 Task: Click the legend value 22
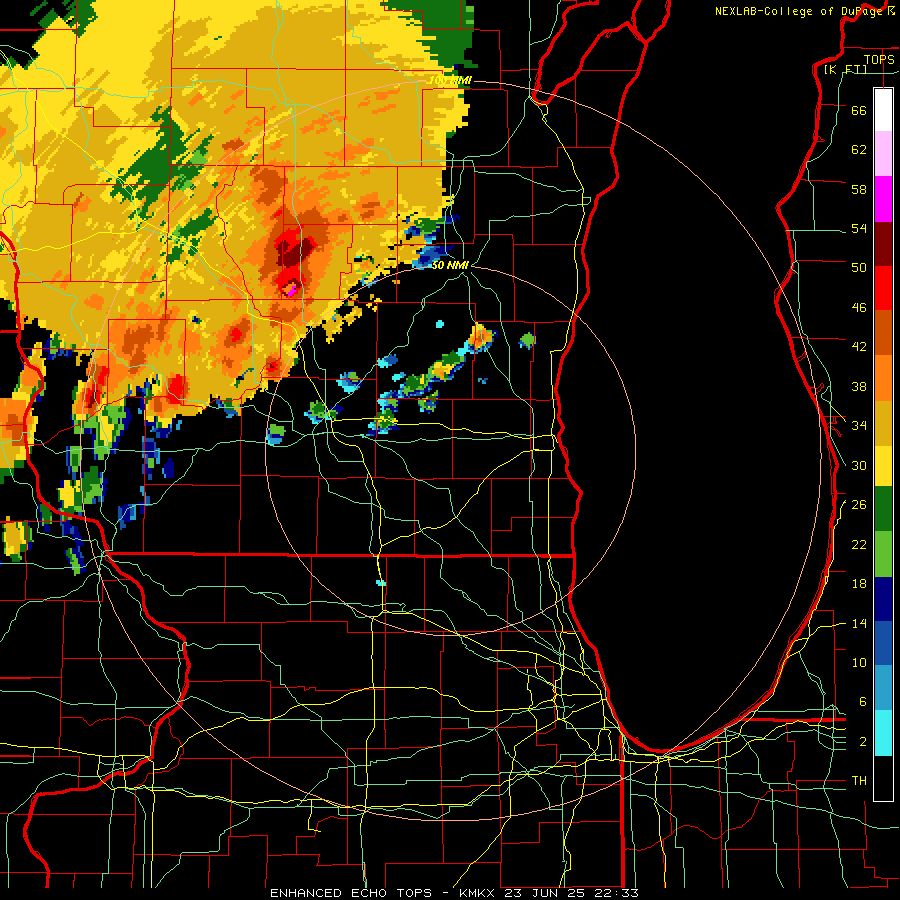(859, 544)
